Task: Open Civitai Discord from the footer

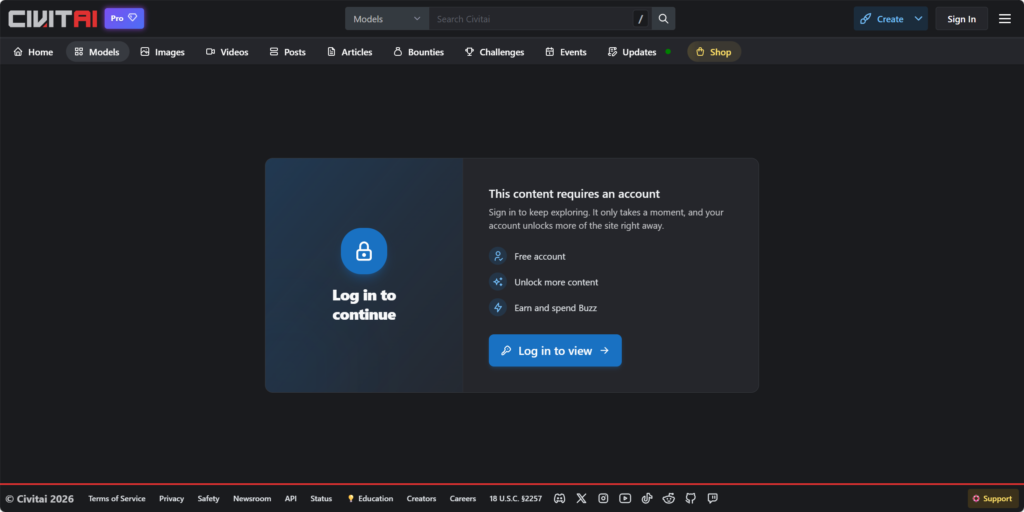Action: pos(560,498)
